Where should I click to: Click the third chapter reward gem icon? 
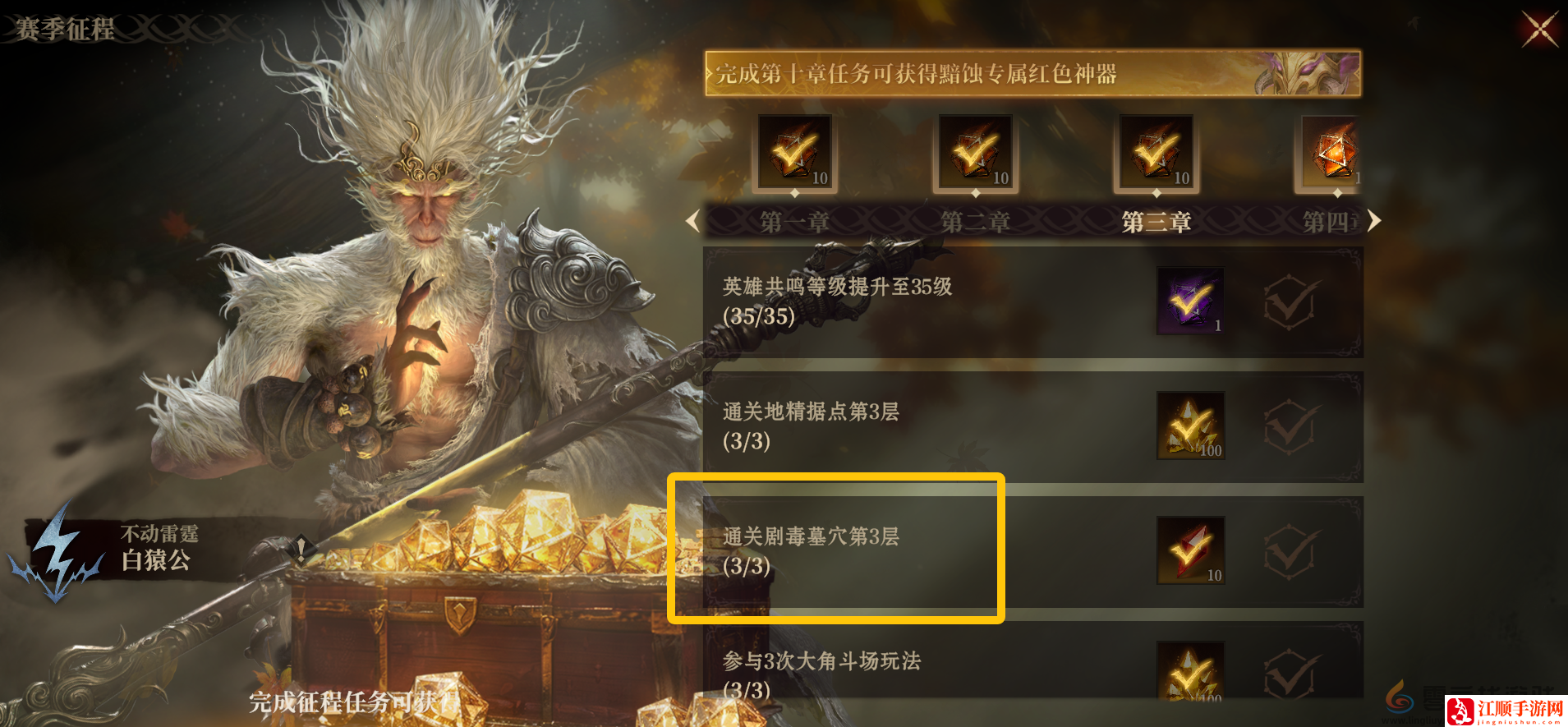1156,153
